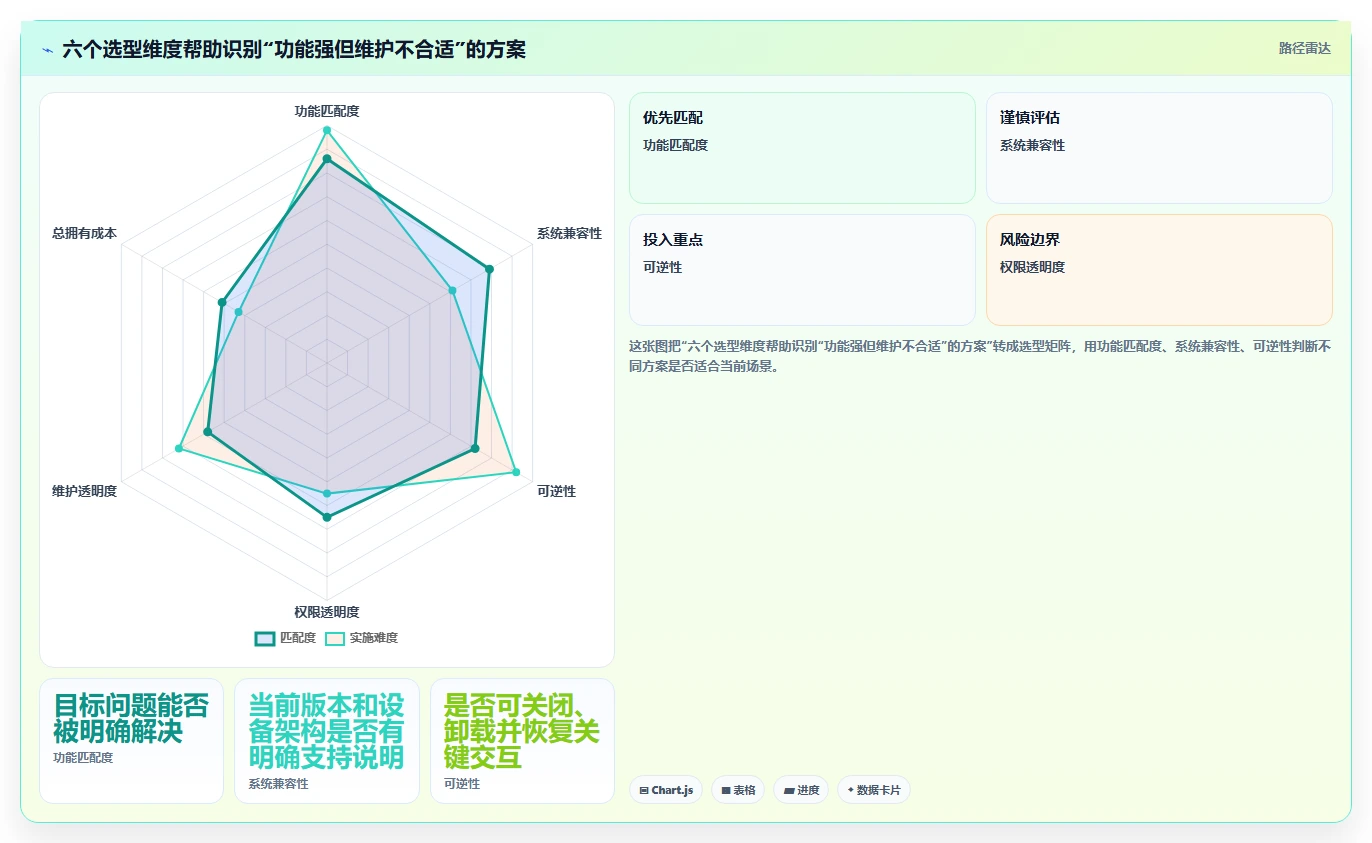Image resolution: width=1372 pixels, height=843 pixels.
Task: Click the 系统兼容性 radar axis label
Action: pyautogui.click(x=569, y=233)
